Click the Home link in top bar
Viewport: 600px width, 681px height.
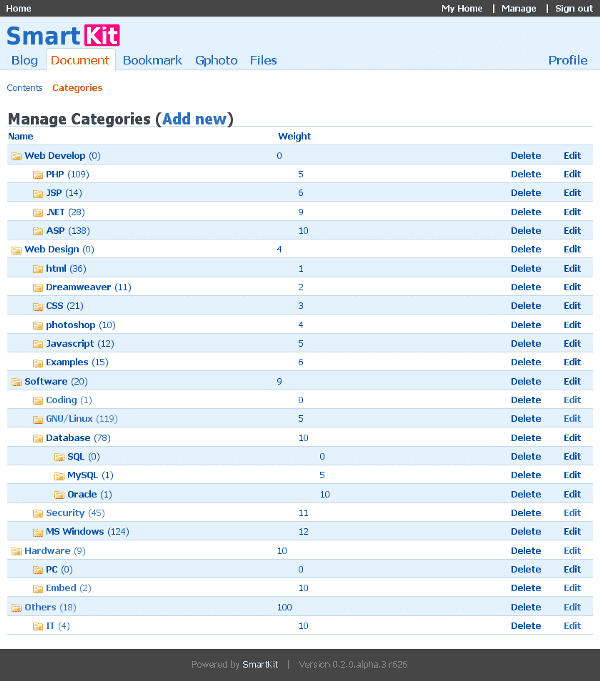pos(18,8)
